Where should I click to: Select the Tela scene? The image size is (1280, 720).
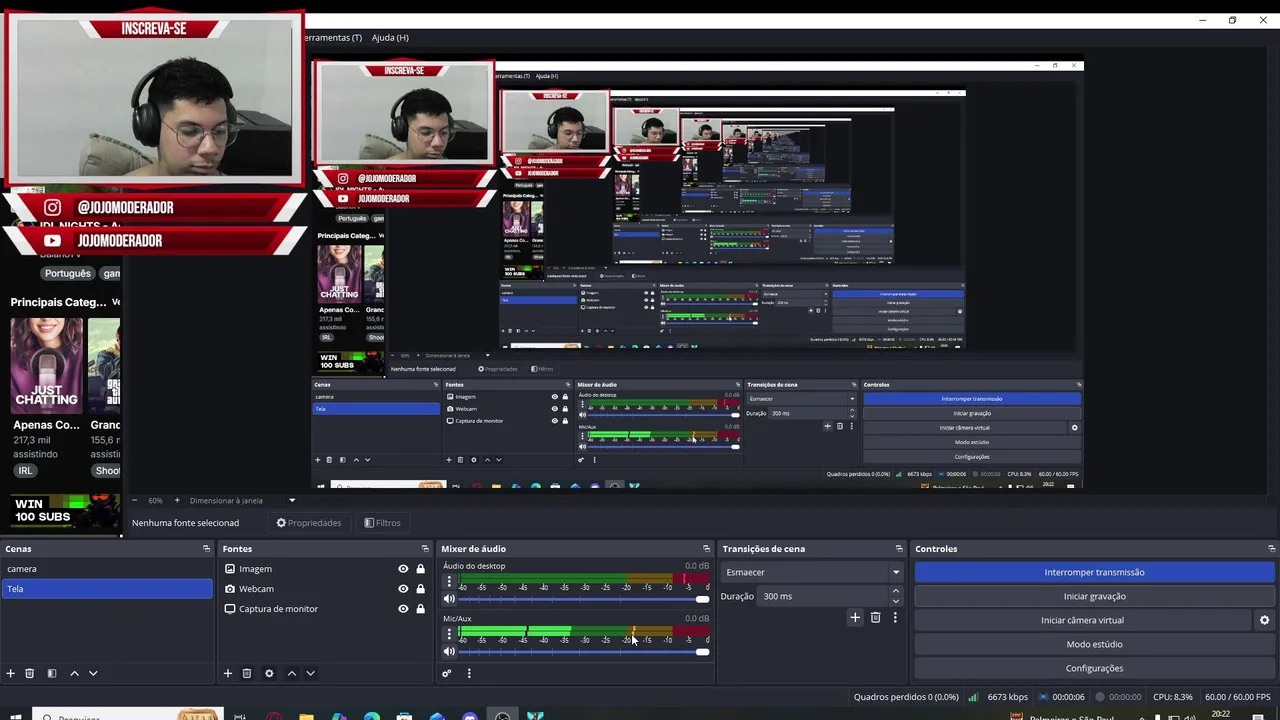[x=106, y=589]
